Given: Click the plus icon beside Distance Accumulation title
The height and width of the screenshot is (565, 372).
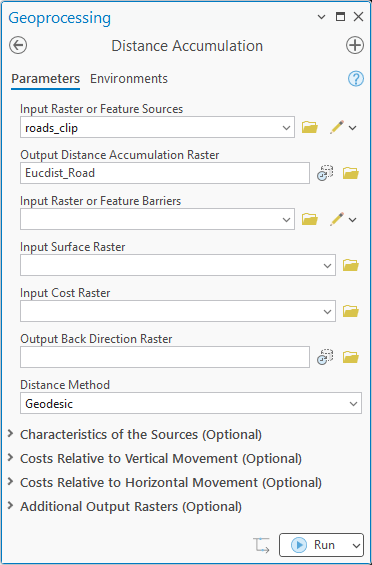Looking at the screenshot, I should coord(355,46).
